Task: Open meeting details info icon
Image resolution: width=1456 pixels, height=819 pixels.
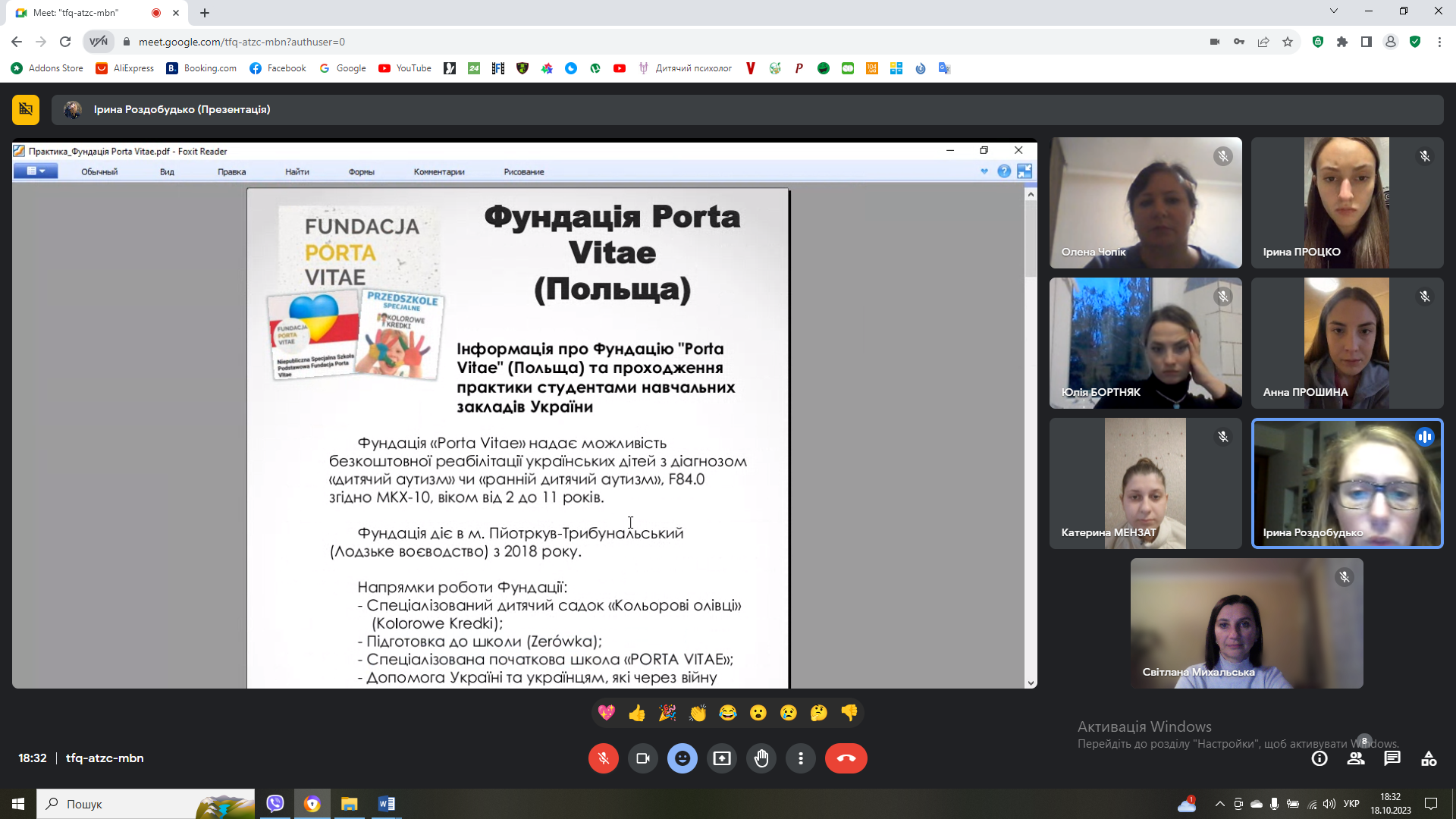Action: (x=1319, y=758)
